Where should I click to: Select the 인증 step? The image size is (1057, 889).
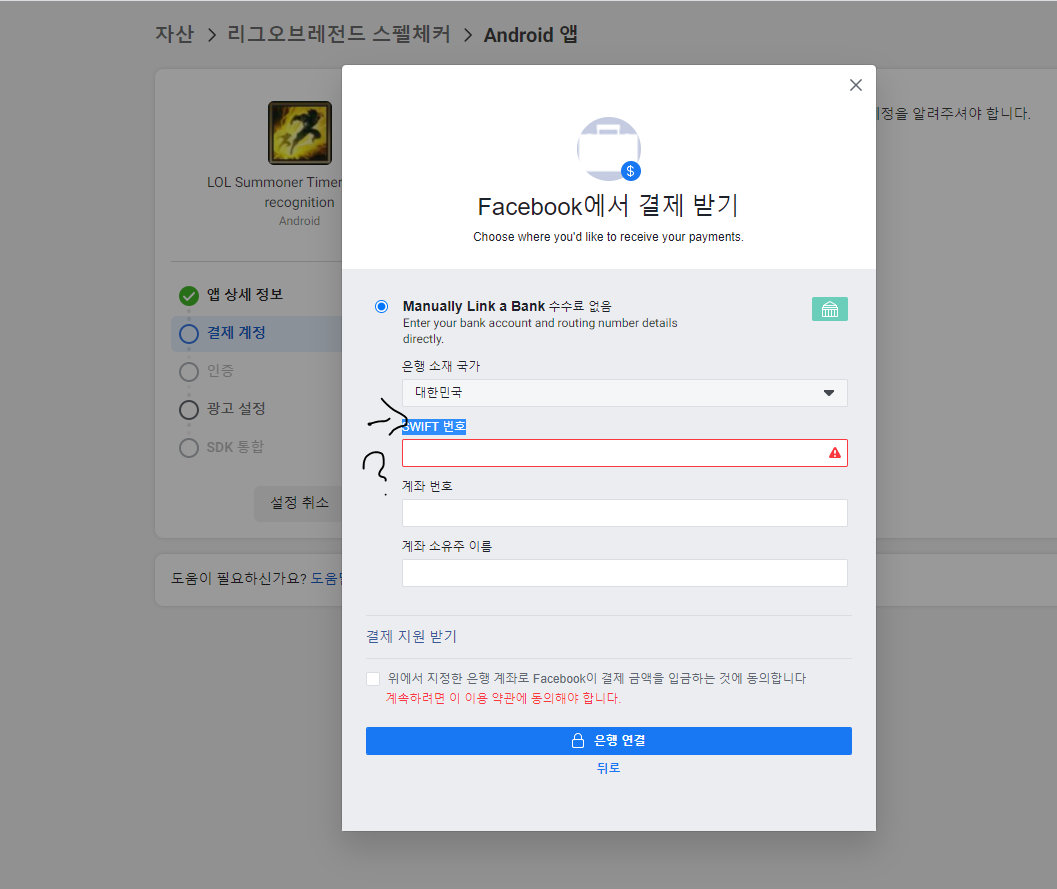(220, 371)
